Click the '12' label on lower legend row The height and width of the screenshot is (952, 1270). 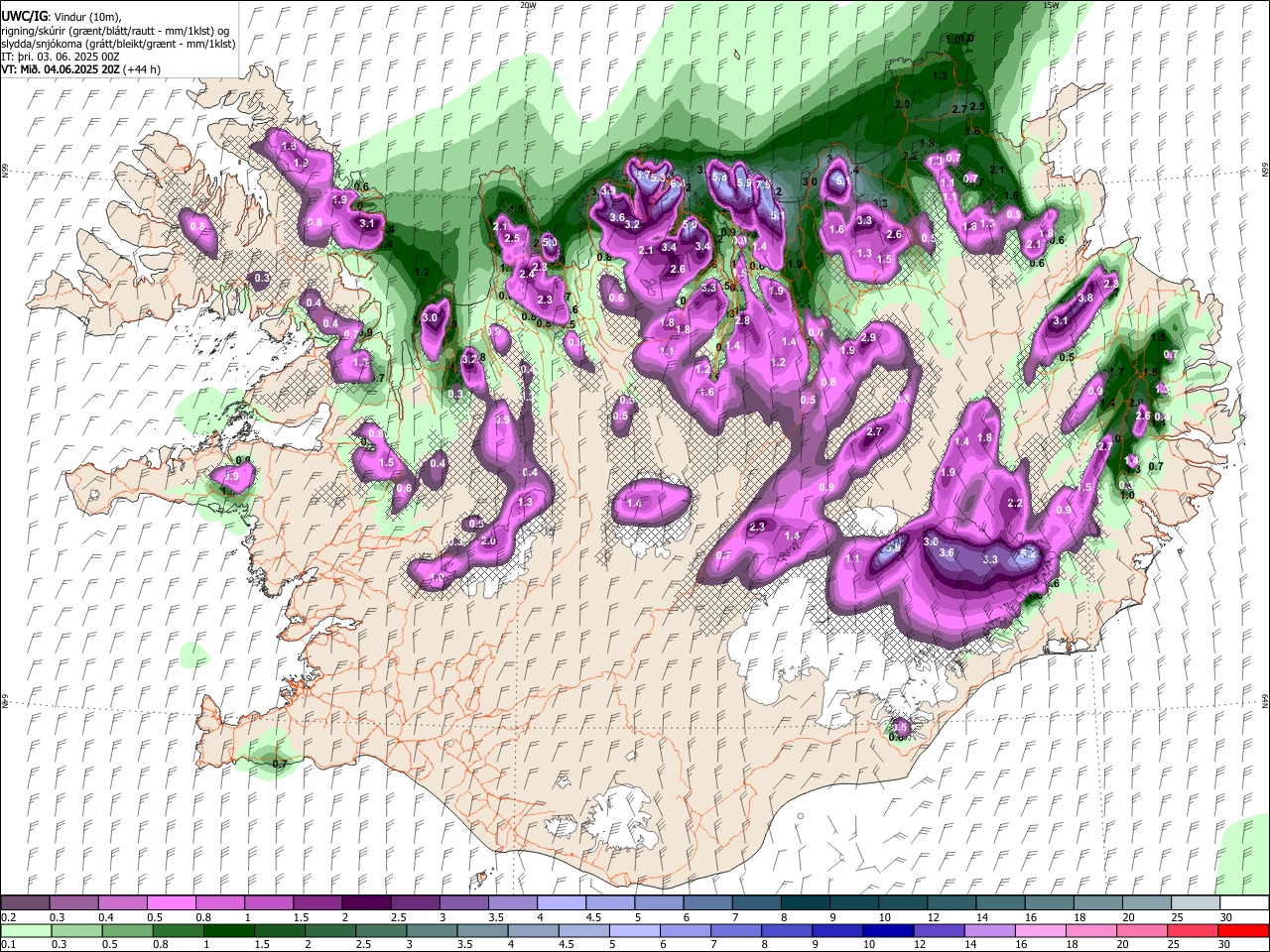coord(918,944)
